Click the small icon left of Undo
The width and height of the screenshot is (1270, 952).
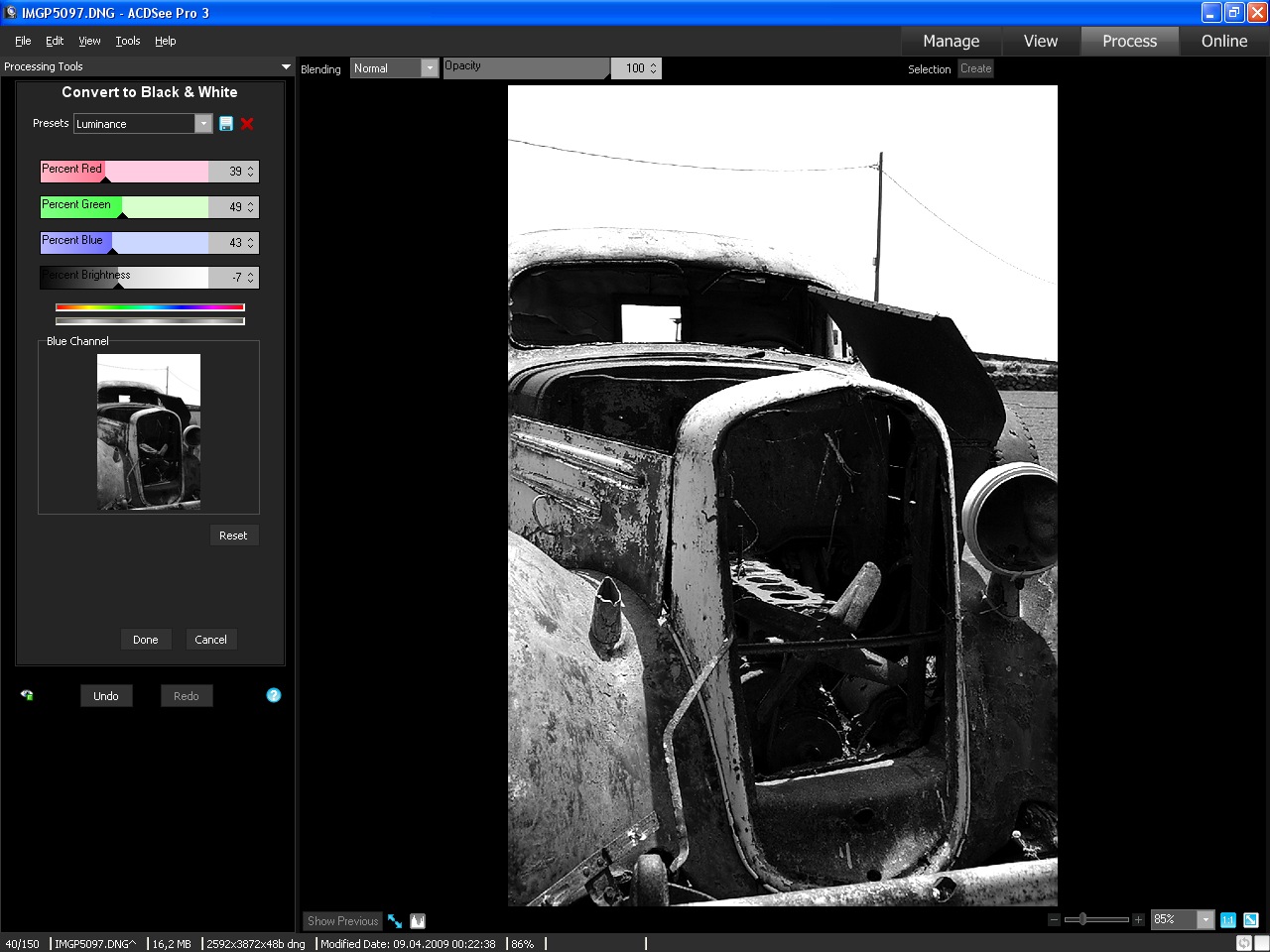[27, 695]
